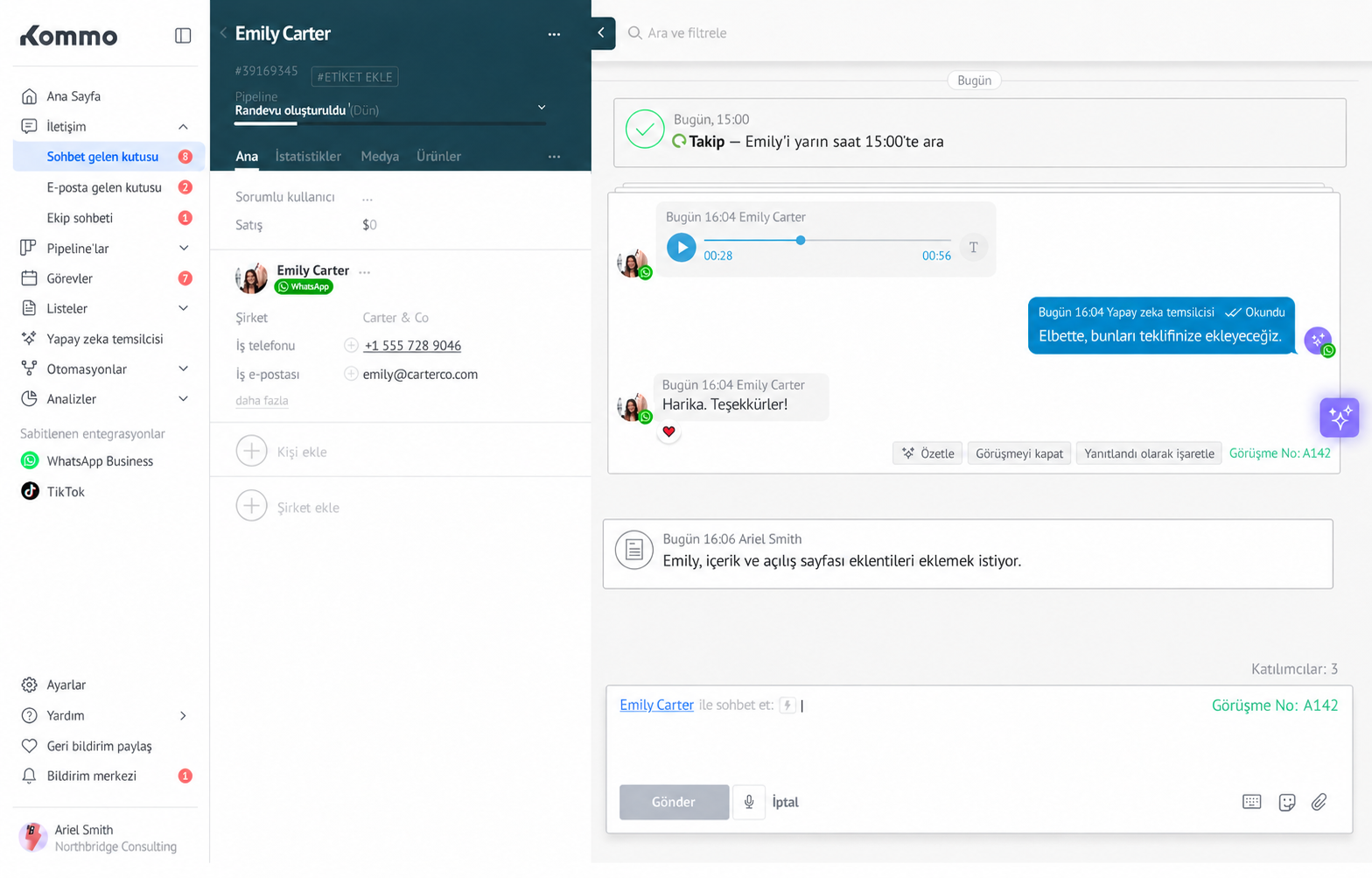This screenshot has width=1372, height=878.
Task: Click Görüşmeyi kapat button
Action: [1019, 453]
